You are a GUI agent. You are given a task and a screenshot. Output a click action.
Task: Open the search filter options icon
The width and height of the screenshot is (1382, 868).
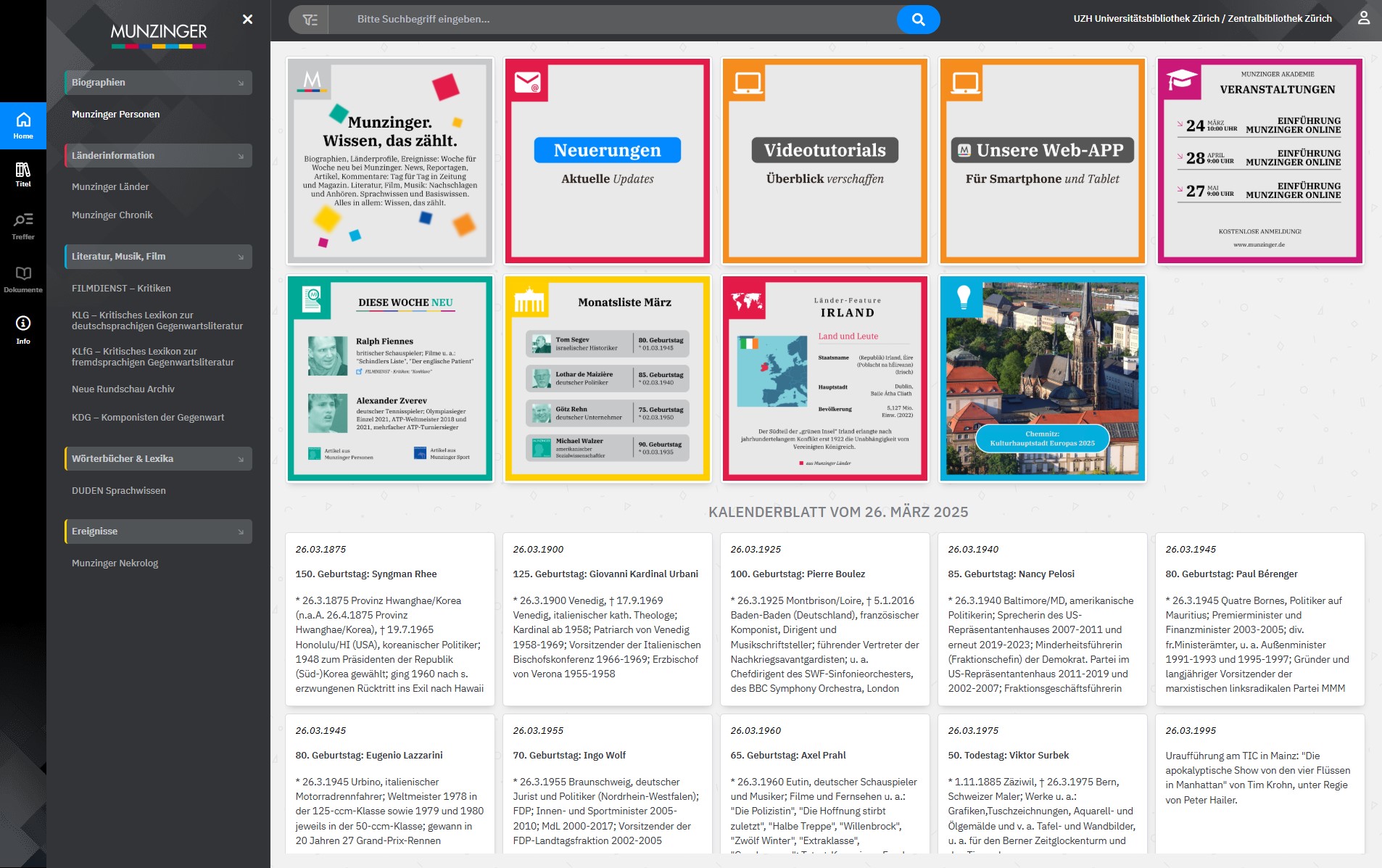pos(310,20)
